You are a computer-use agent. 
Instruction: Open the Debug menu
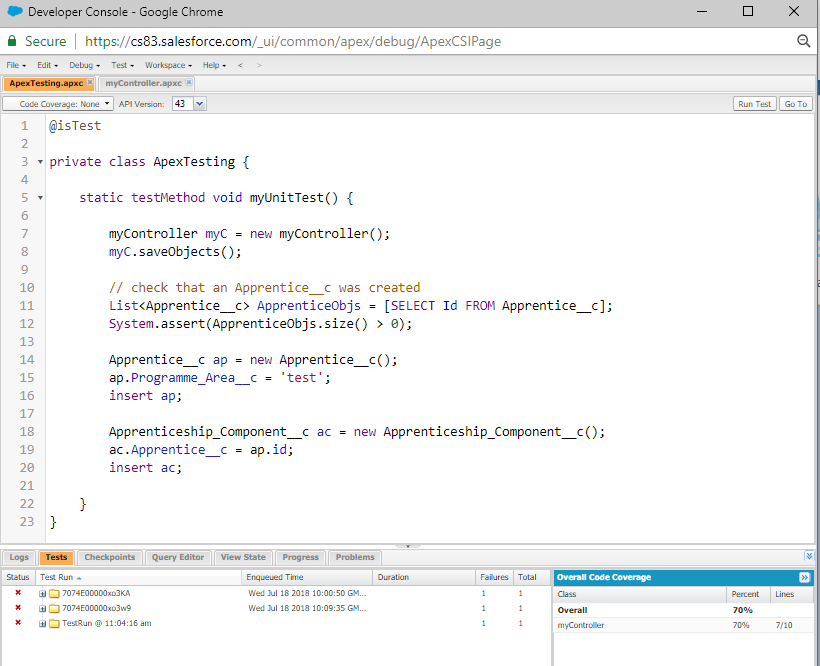[x=82, y=65]
